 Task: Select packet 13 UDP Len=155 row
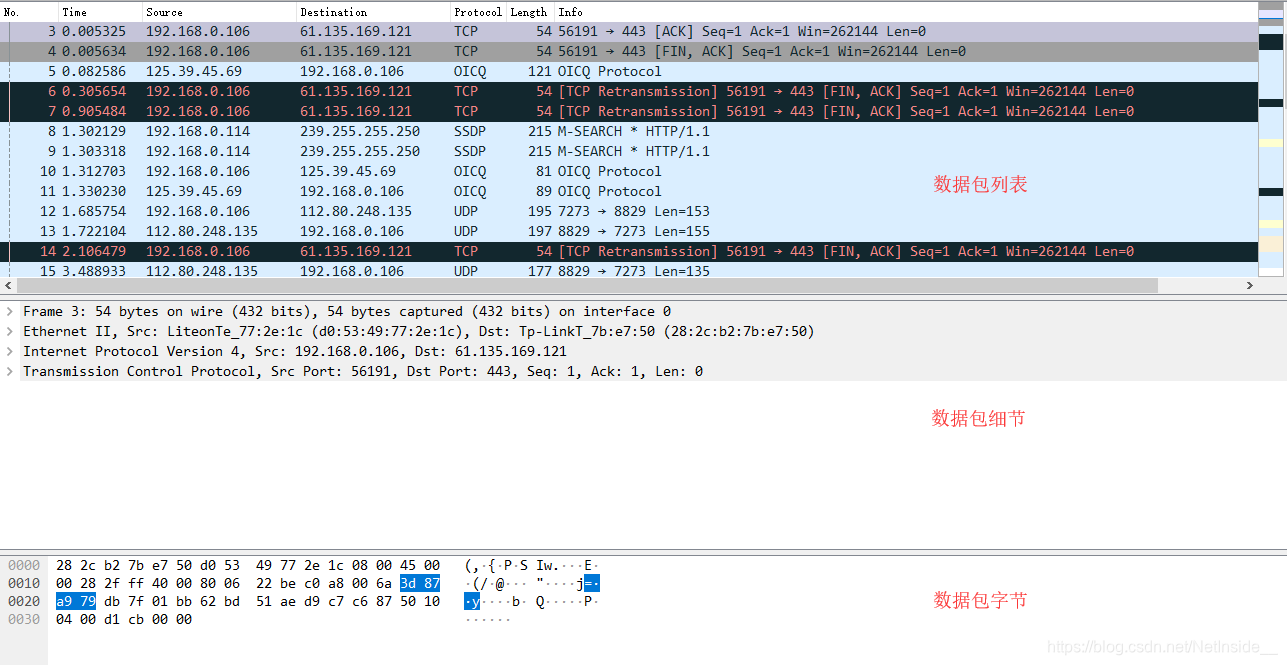[x=629, y=232]
